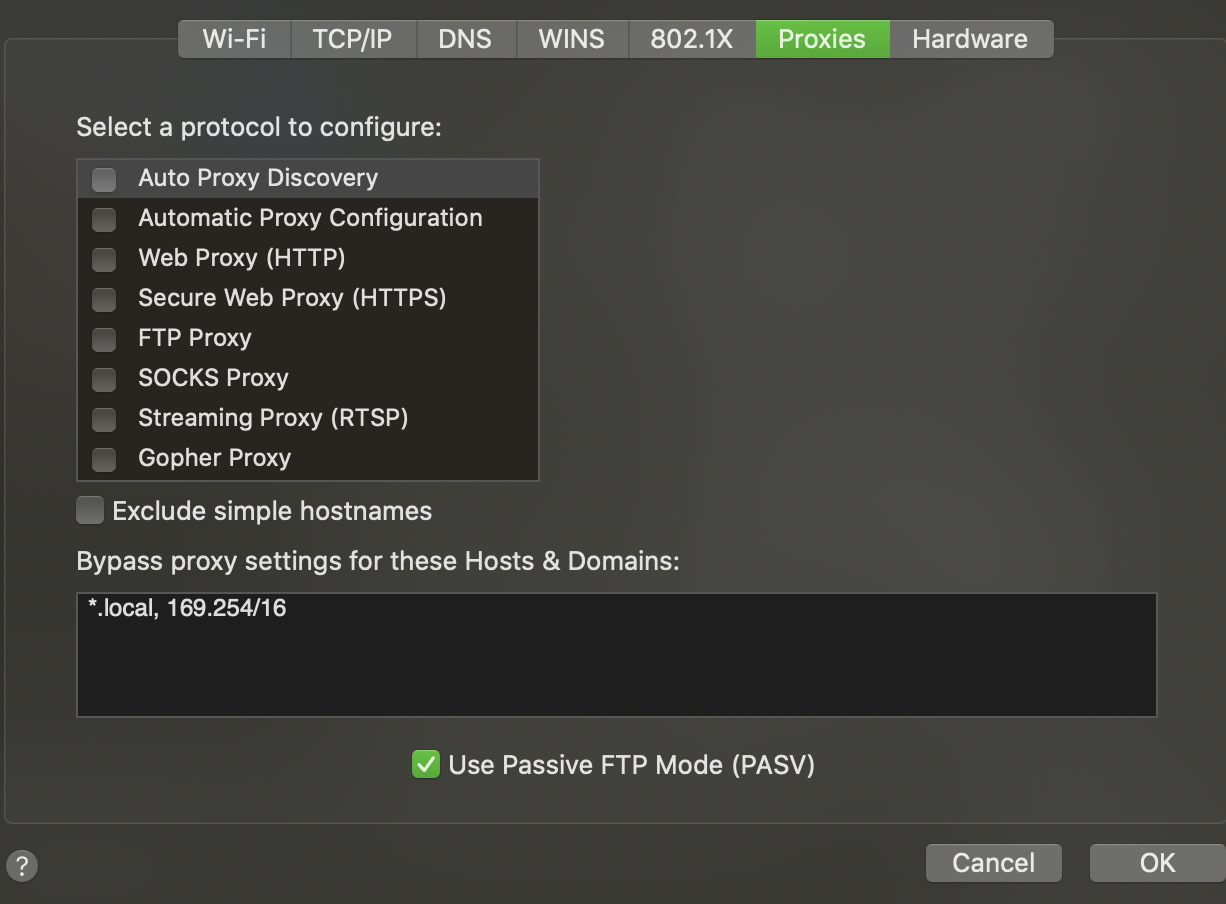Screen dimensions: 1226x904
Task: Enable the SOCKS Proxy checkbox
Action: pos(104,379)
